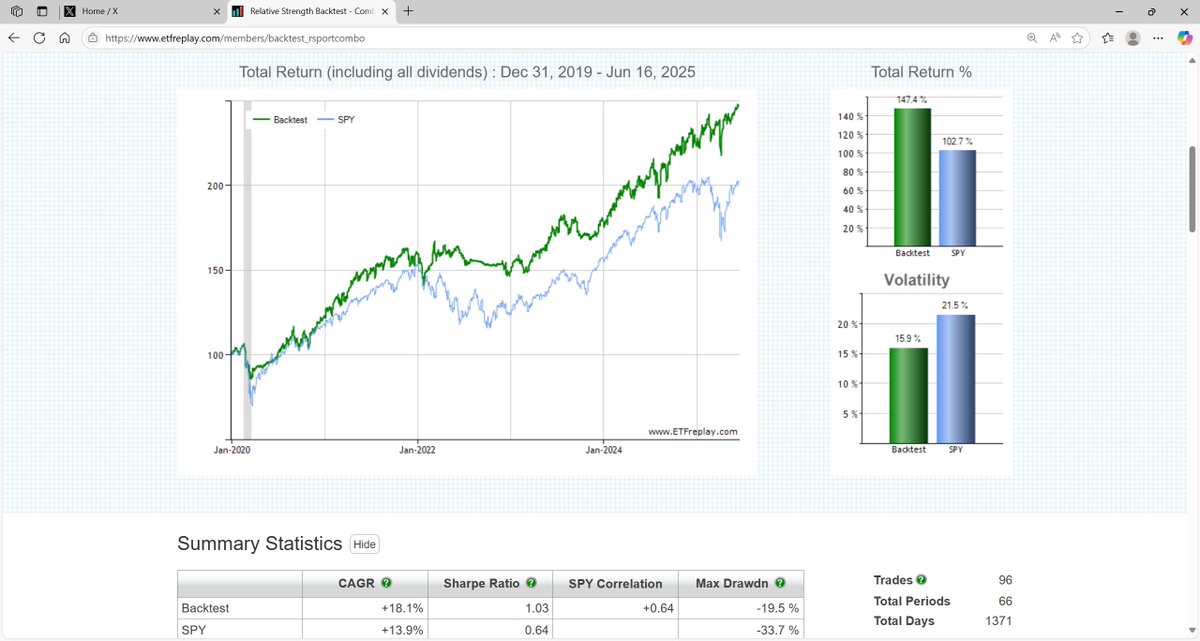Add this page to favorites via the star

click(x=1077, y=37)
